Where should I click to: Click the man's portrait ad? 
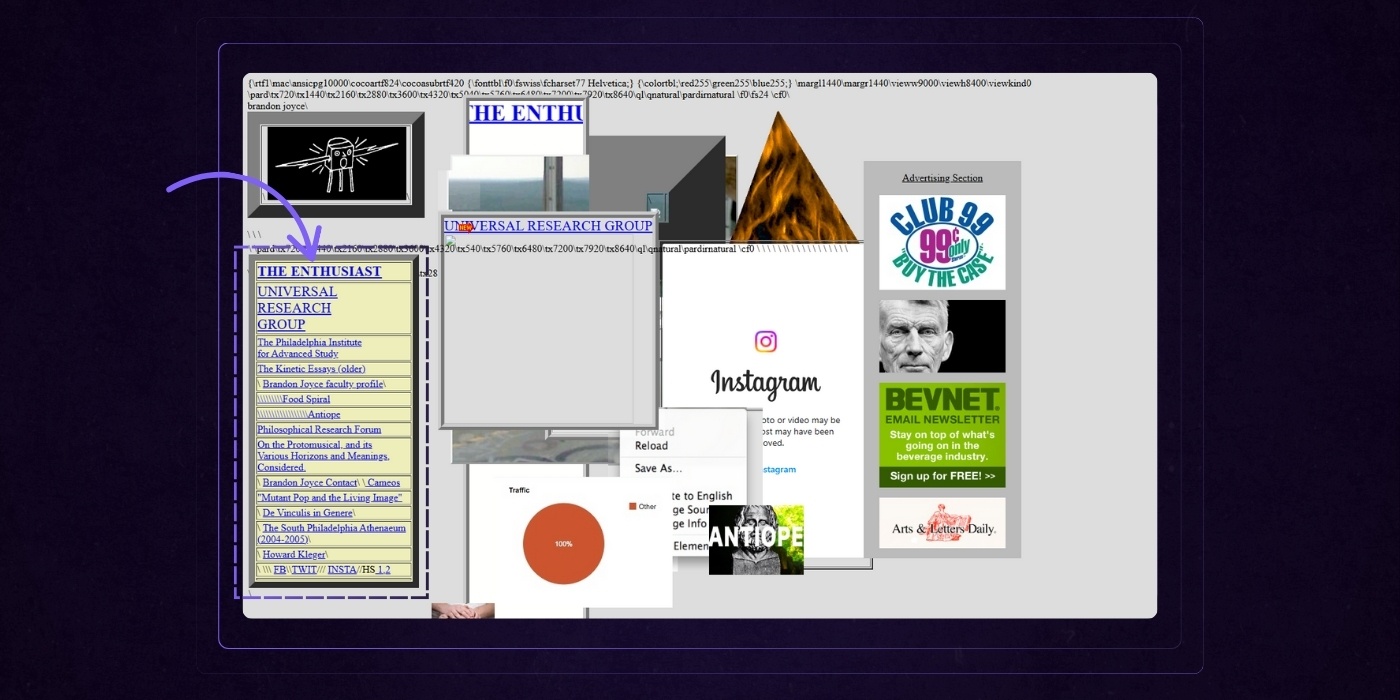[942, 336]
